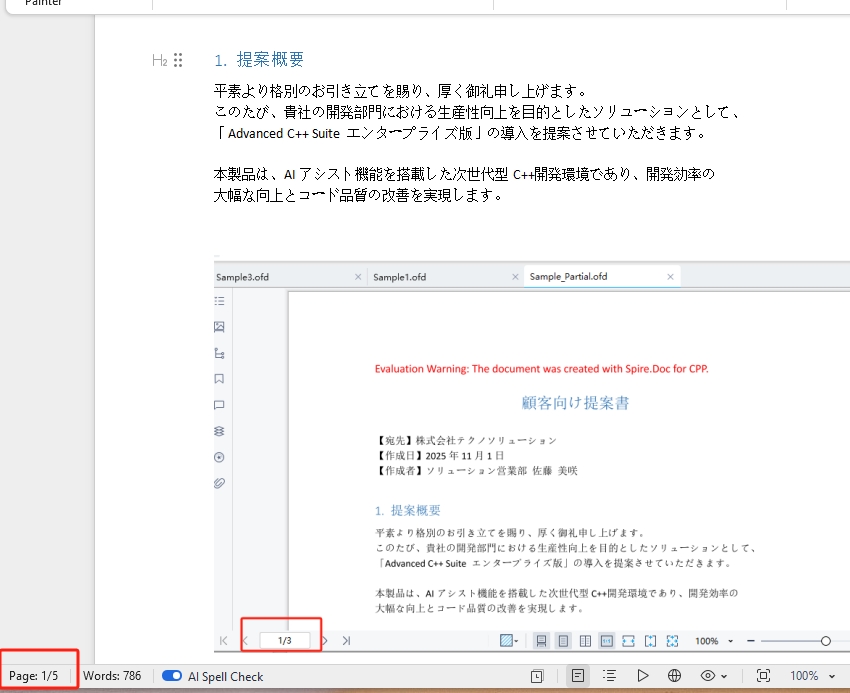Open the 100% zoom dropdown in the viewer
Viewport: 850px width, 693px height.
[x=715, y=640]
